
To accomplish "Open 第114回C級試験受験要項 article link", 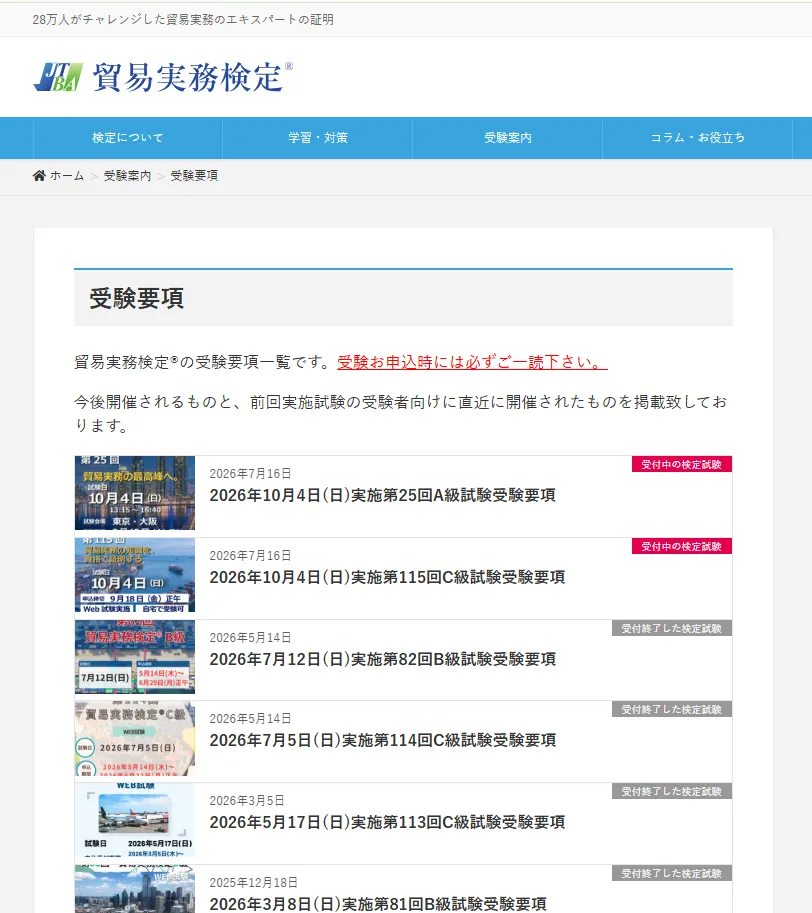I will 382,741.
